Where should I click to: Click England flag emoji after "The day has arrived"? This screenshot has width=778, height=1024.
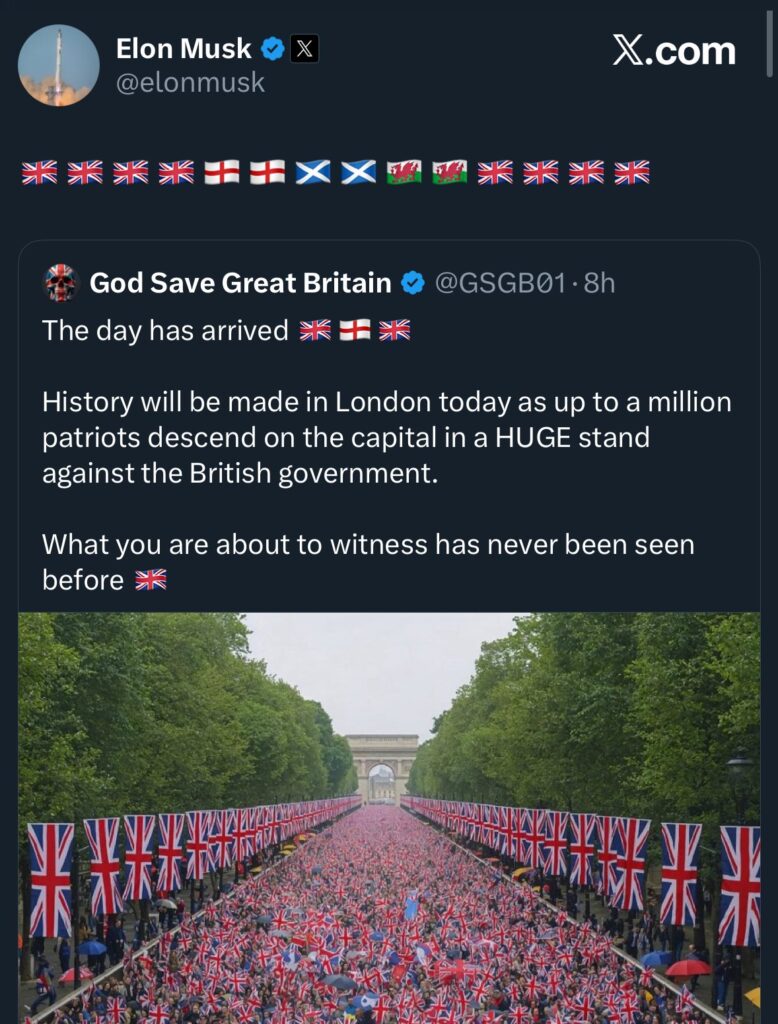click(x=355, y=331)
